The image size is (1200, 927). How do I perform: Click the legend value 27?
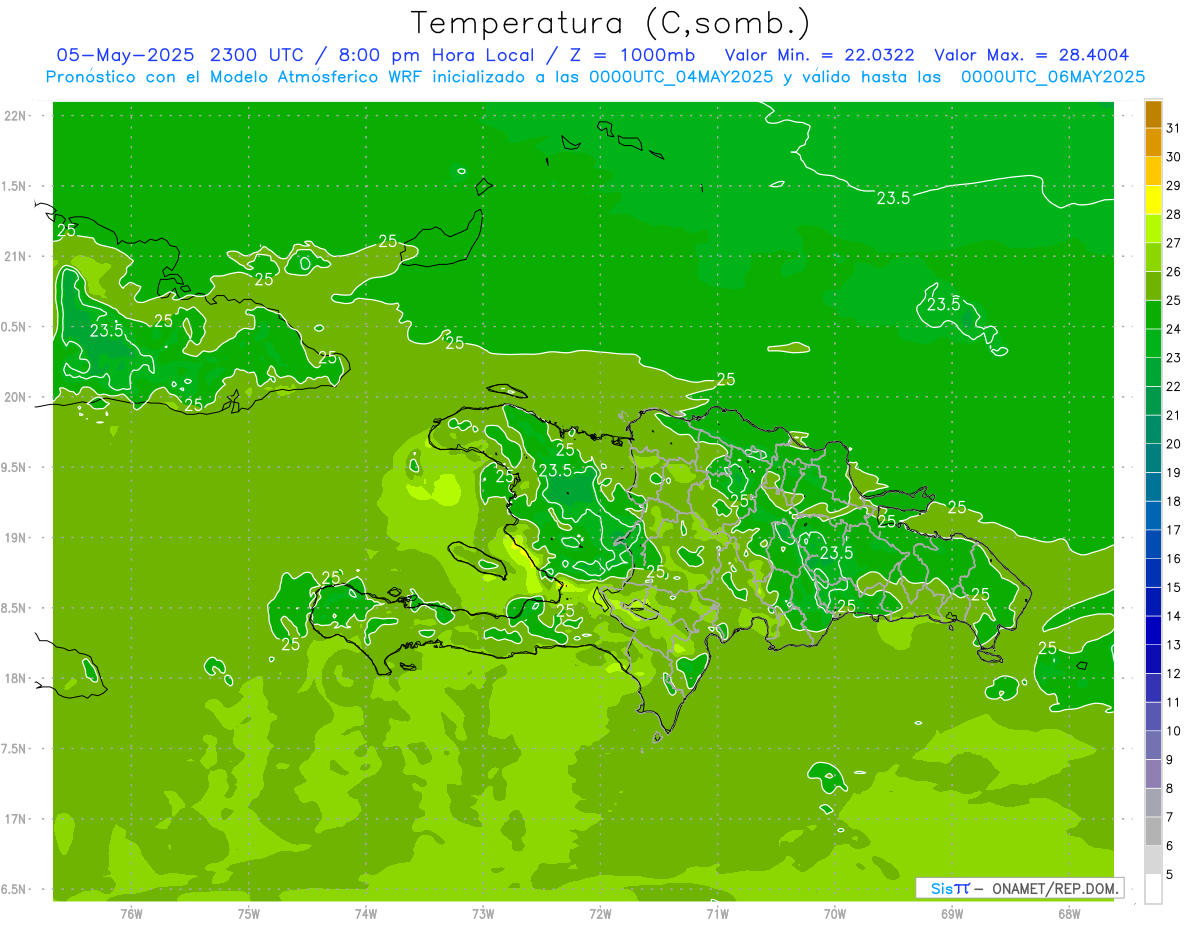(1174, 243)
